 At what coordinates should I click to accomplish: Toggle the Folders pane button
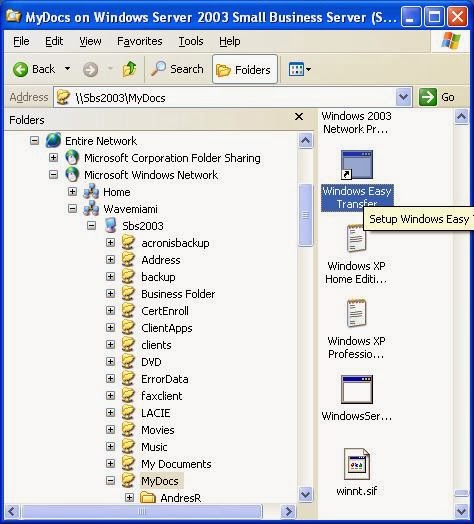[x=245, y=70]
